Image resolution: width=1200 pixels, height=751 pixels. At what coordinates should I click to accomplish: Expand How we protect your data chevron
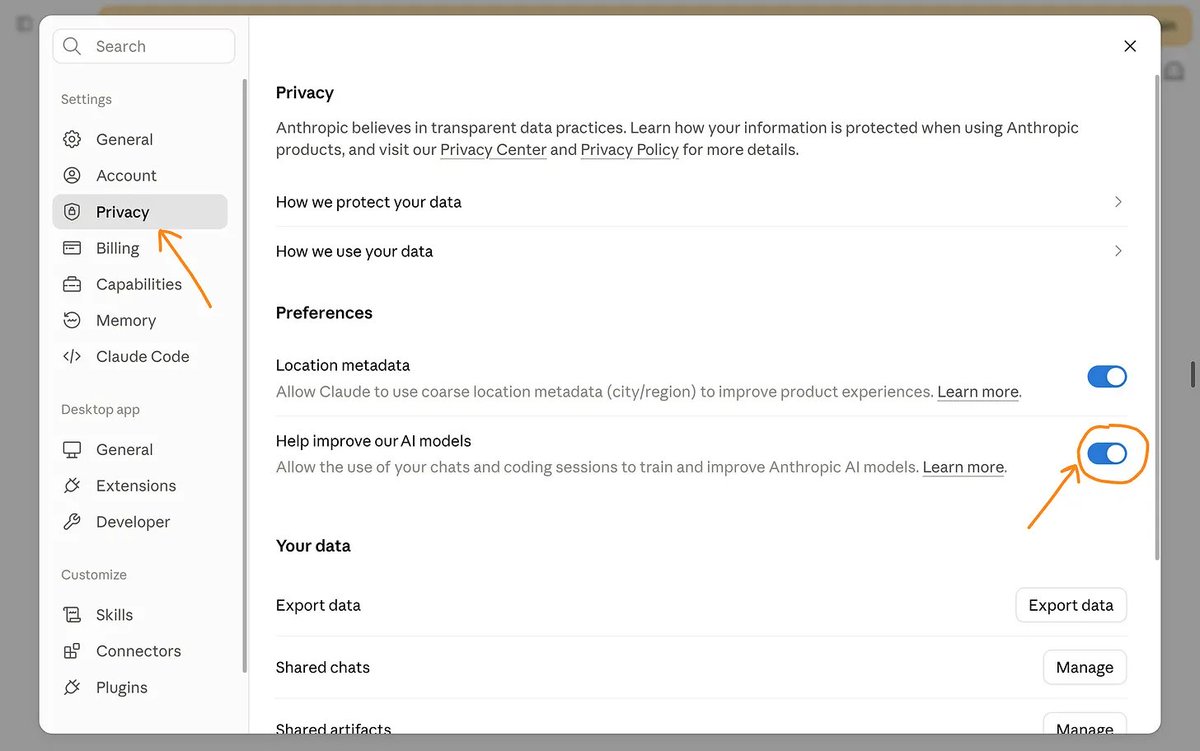(x=1118, y=202)
